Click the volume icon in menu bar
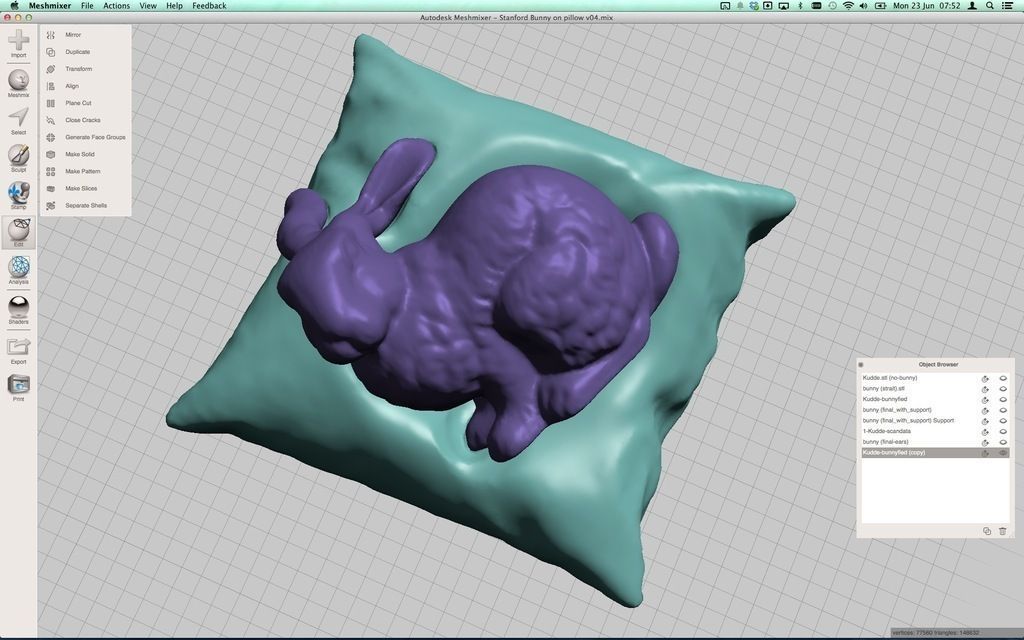Viewport: 1024px width, 640px height. (863, 5)
